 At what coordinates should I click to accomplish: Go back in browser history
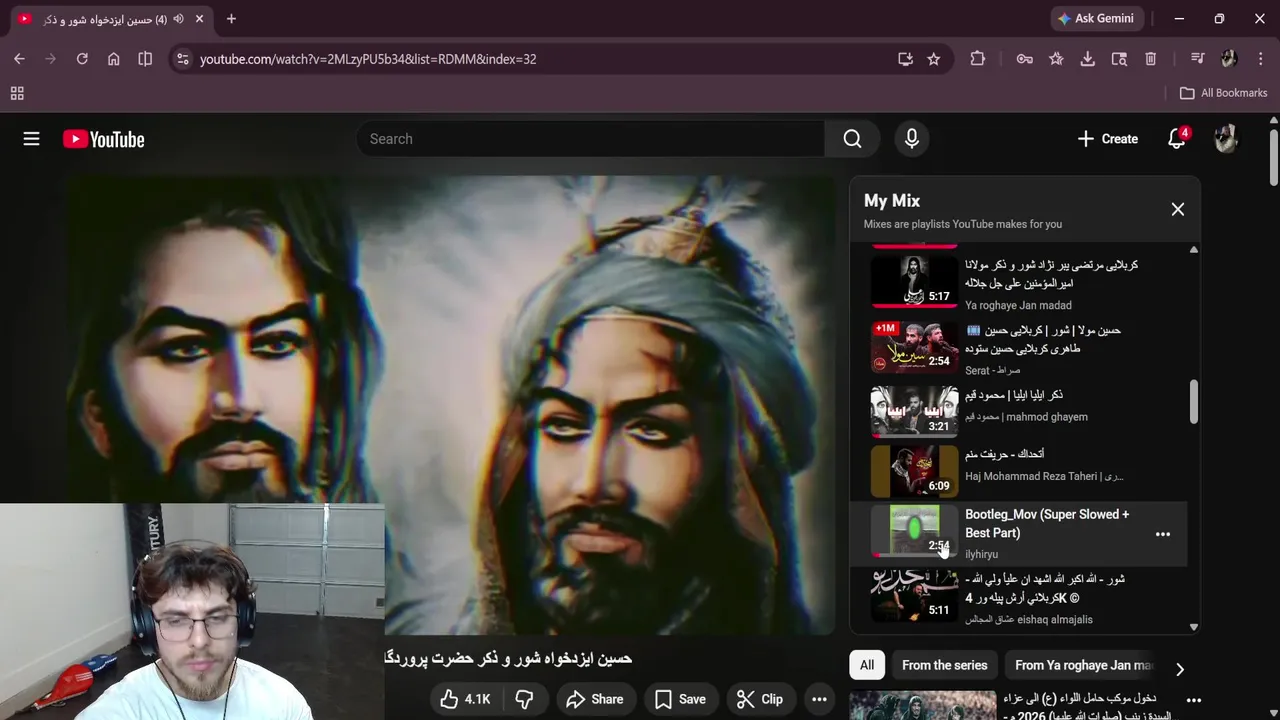19,59
